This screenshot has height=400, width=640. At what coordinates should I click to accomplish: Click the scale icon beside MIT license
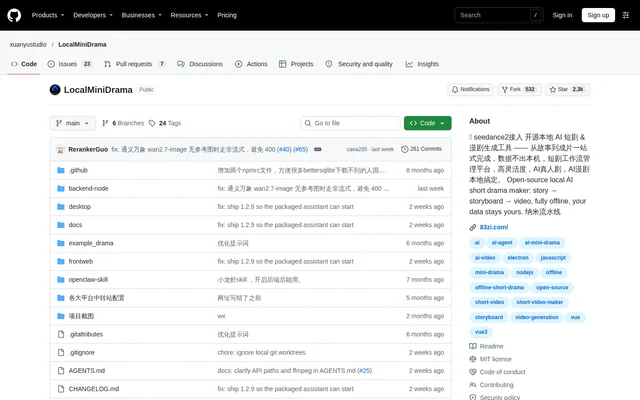click(473, 359)
